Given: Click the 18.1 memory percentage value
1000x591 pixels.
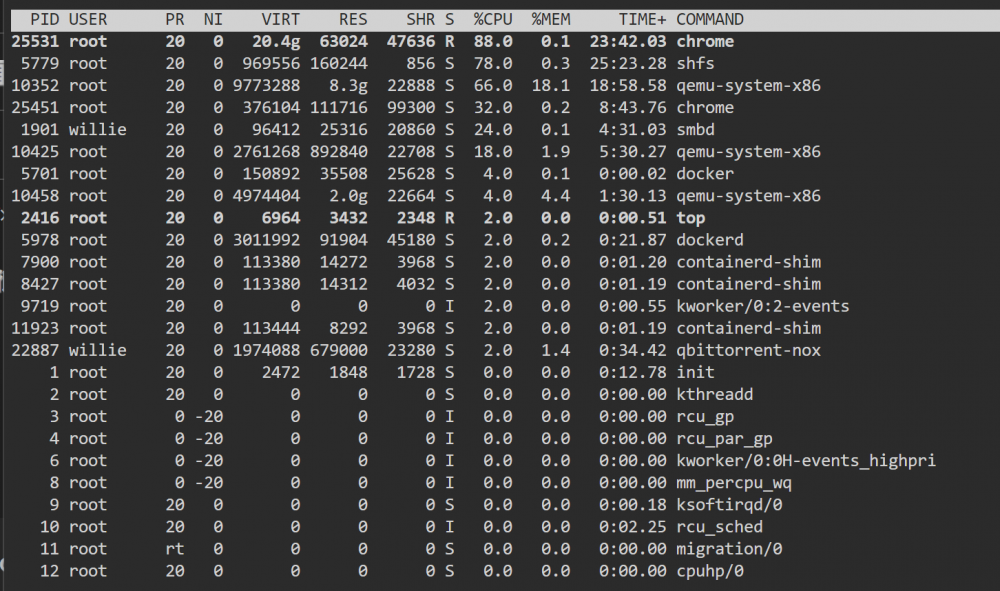Looking at the screenshot, I should pyautogui.click(x=551, y=85).
